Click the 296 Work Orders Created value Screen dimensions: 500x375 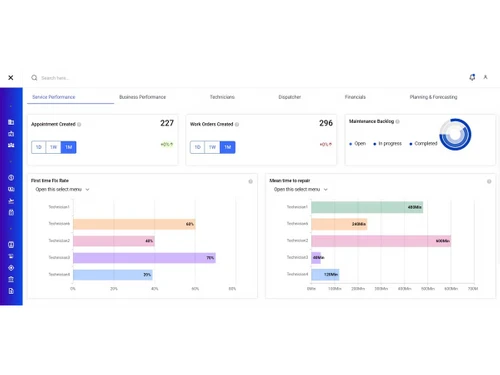(x=326, y=123)
